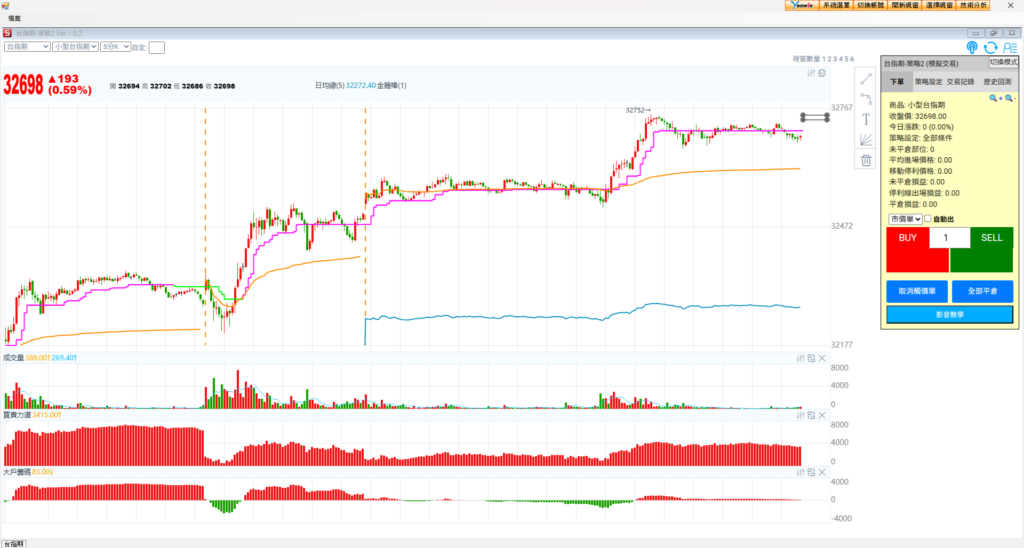The image size is (1024, 548).
Task: Select the polyline drawing tool
Action: point(866,99)
